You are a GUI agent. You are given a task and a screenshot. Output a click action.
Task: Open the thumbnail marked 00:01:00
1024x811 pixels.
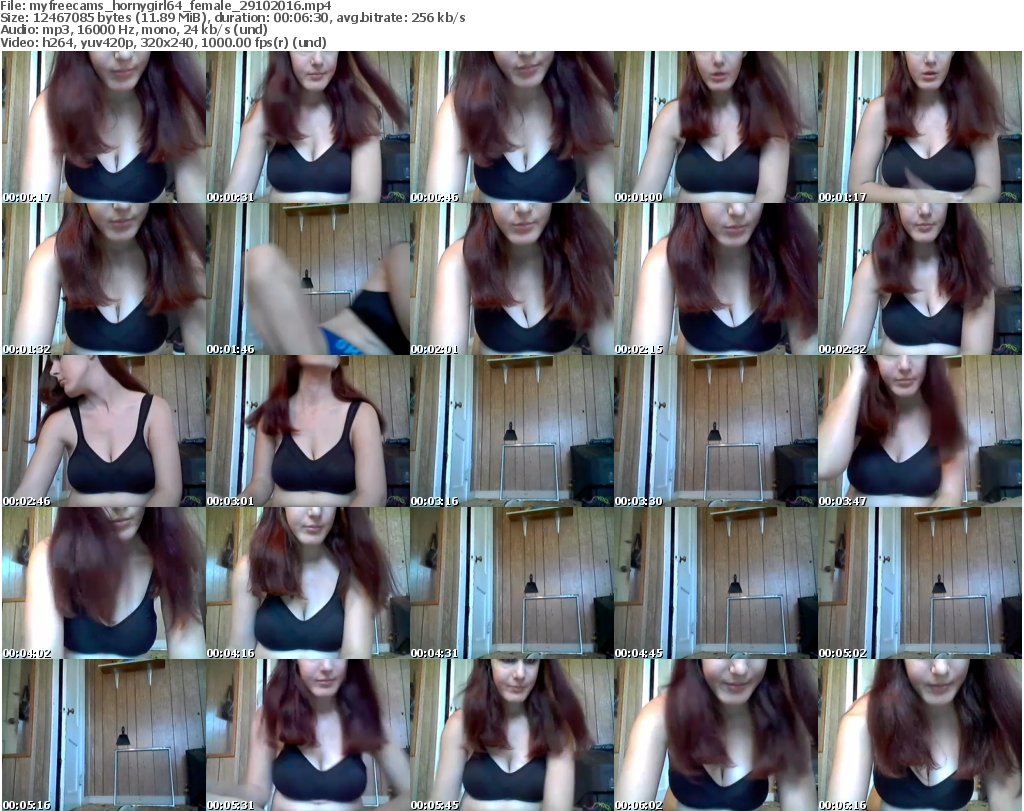coord(715,127)
